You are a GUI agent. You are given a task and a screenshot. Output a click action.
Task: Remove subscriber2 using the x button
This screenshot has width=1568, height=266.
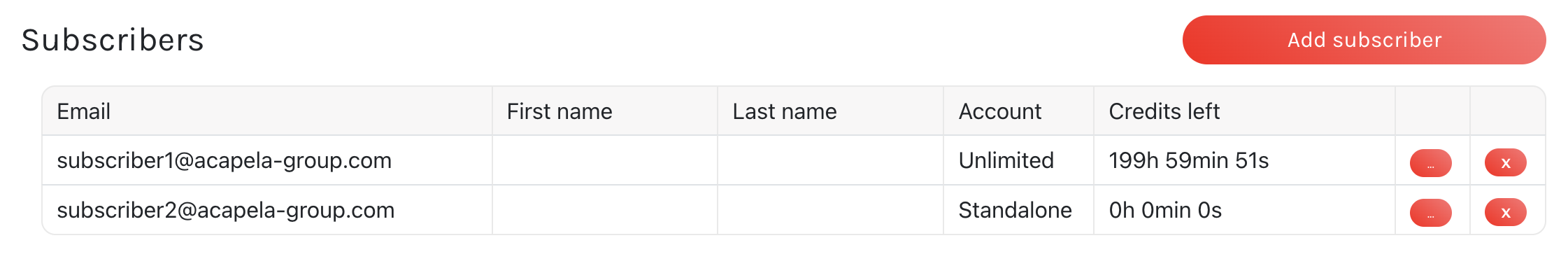(x=1505, y=212)
